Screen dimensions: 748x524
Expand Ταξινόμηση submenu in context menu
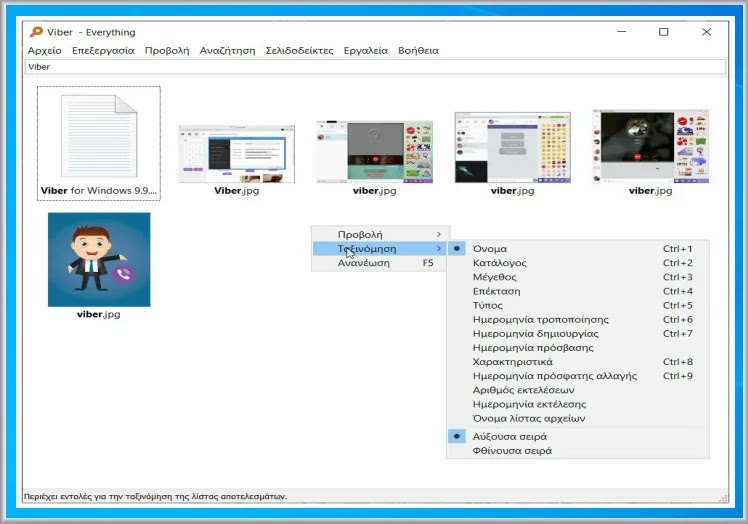380,249
